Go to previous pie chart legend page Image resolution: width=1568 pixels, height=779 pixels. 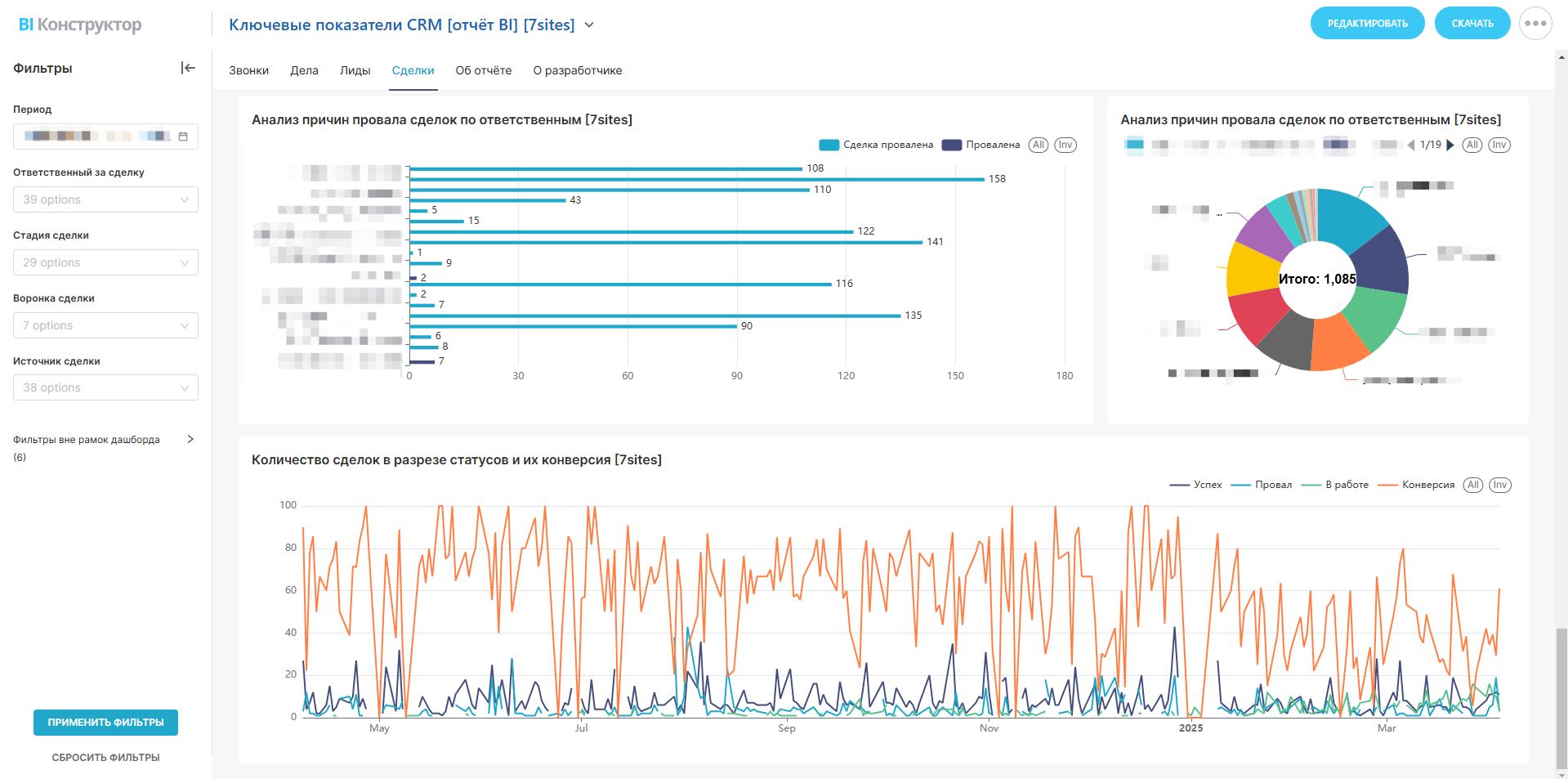pos(1411,146)
